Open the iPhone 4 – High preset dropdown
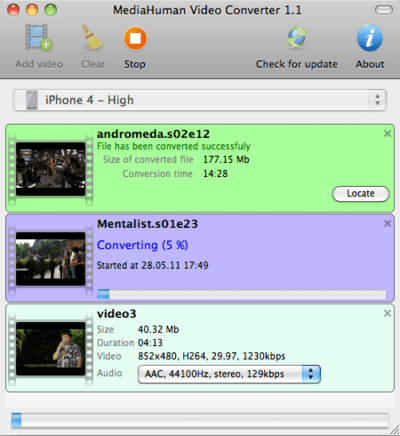This screenshot has height=436, width=400. (x=200, y=100)
